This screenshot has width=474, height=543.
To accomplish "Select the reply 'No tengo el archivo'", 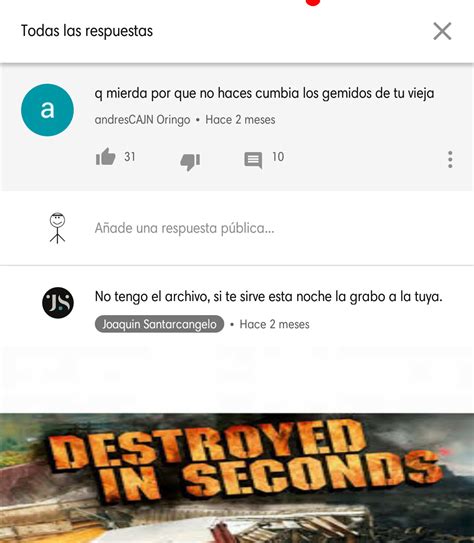I will pos(269,297).
